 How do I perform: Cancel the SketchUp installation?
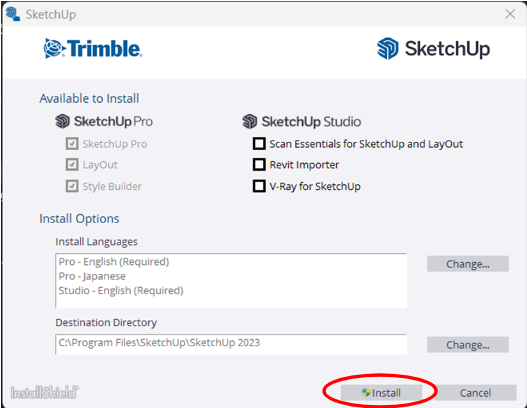[475, 393]
